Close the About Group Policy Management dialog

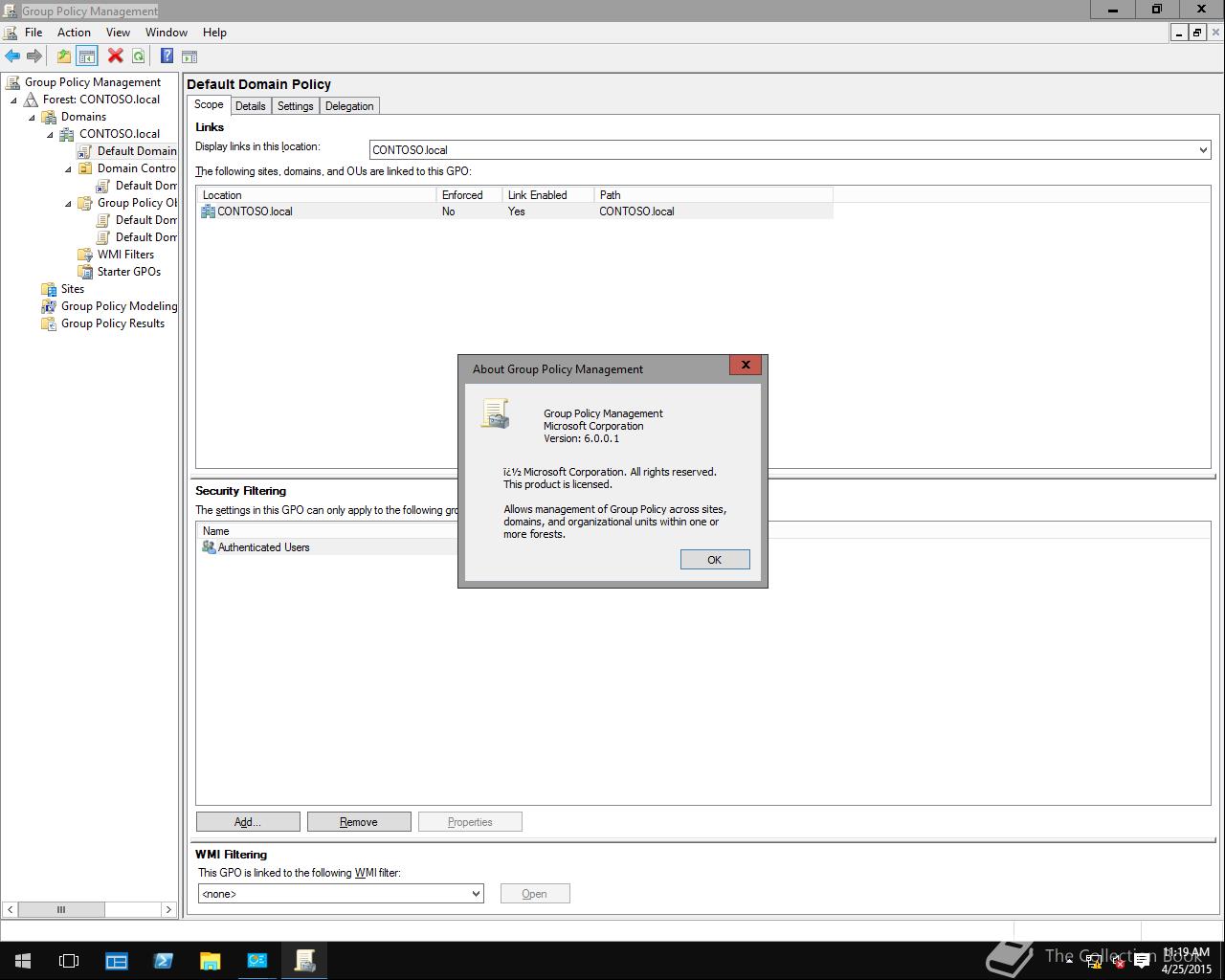(x=746, y=365)
